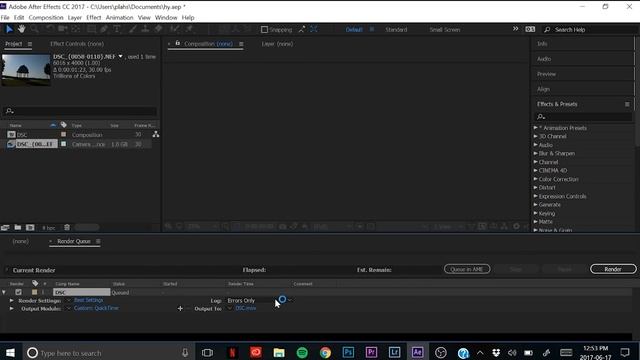Click the Interpret Footage icon in Project panel

(x=5, y=227)
